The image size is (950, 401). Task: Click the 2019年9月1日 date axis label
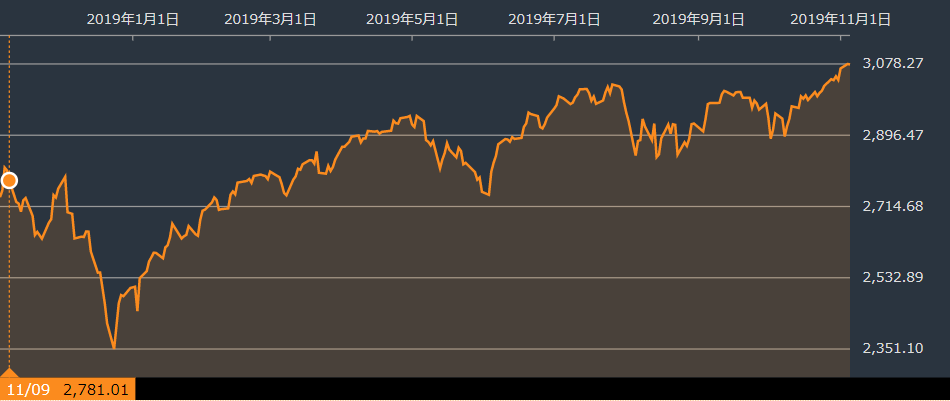pyautogui.click(x=699, y=19)
